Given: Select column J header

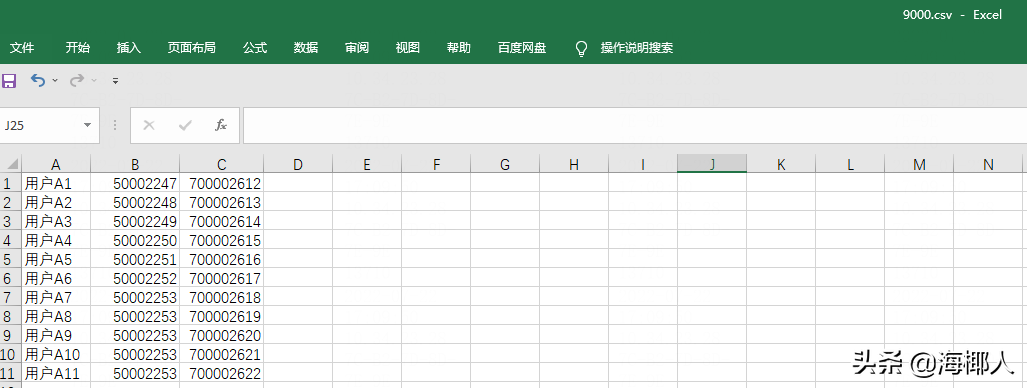Looking at the screenshot, I should (712, 165).
